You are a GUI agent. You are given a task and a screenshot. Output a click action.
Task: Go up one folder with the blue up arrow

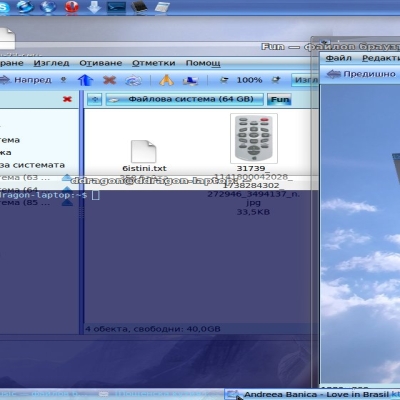[x=85, y=80]
